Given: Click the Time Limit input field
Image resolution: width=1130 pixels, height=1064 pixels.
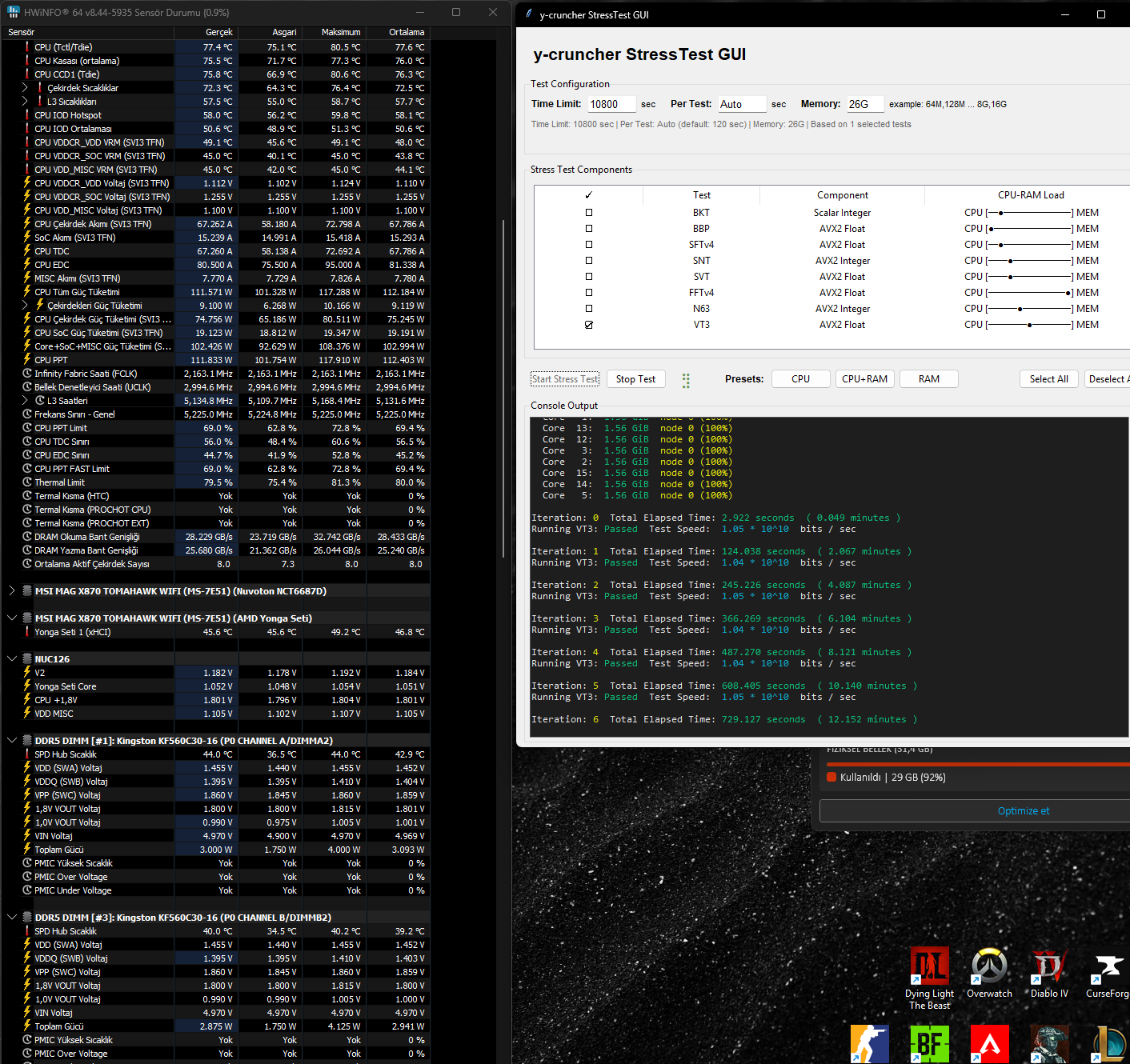Looking at the screenshot, I should [611, 104].
